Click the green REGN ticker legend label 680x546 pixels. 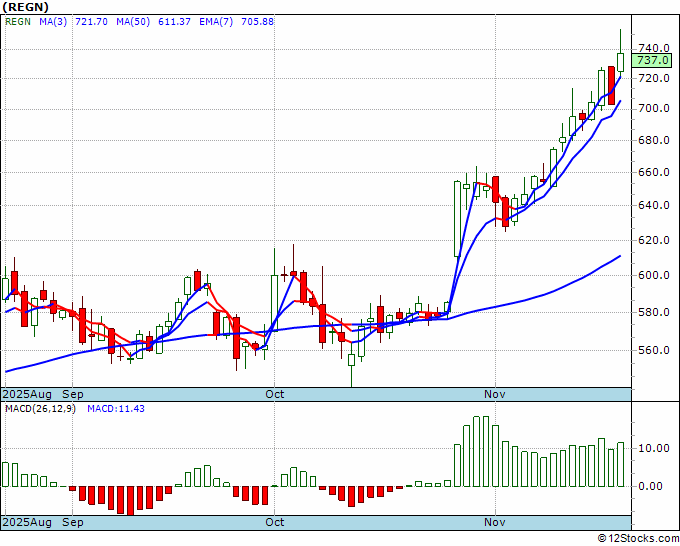[18, 22]
